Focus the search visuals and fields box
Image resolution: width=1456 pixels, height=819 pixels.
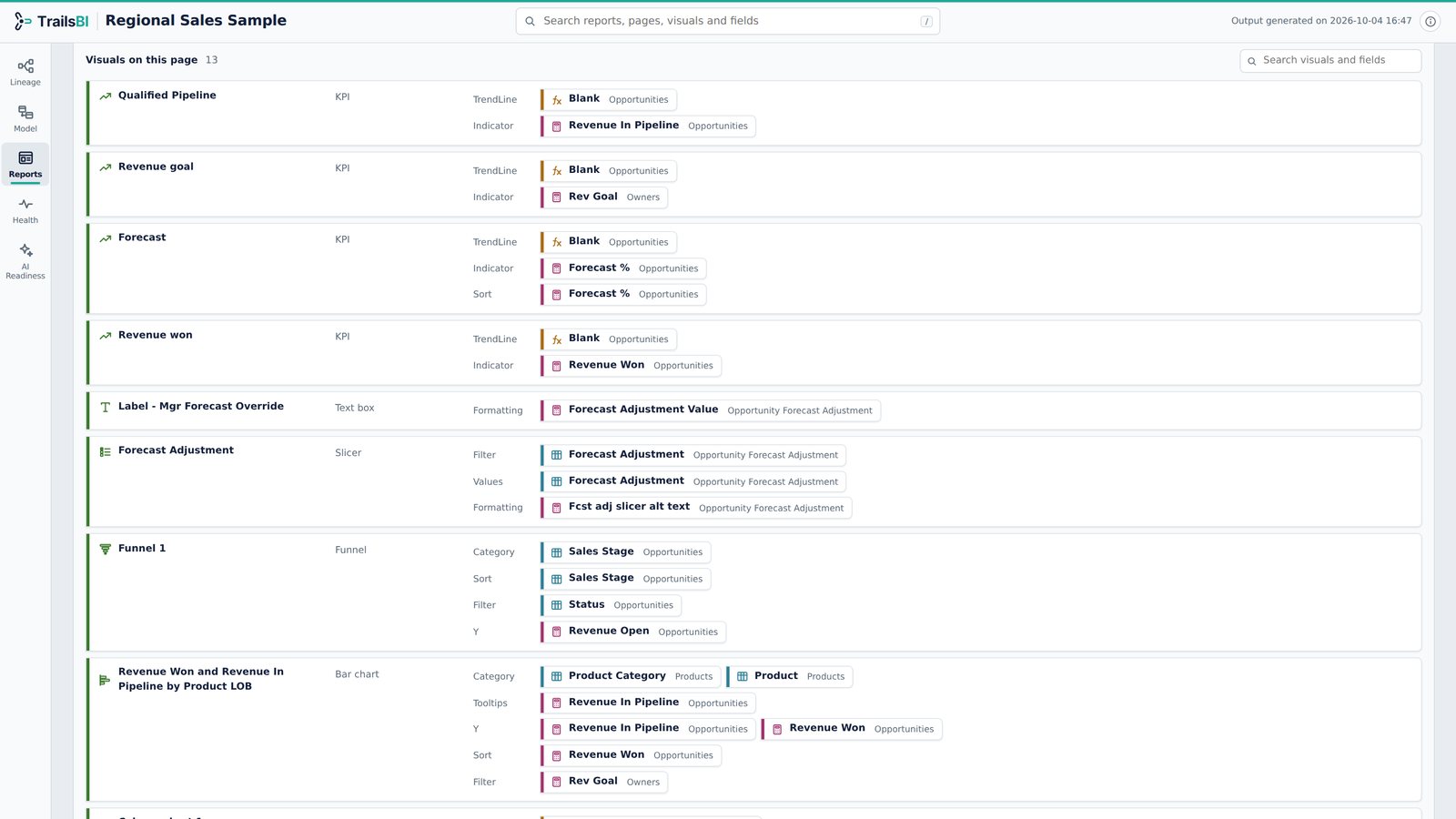point(1330,60)
